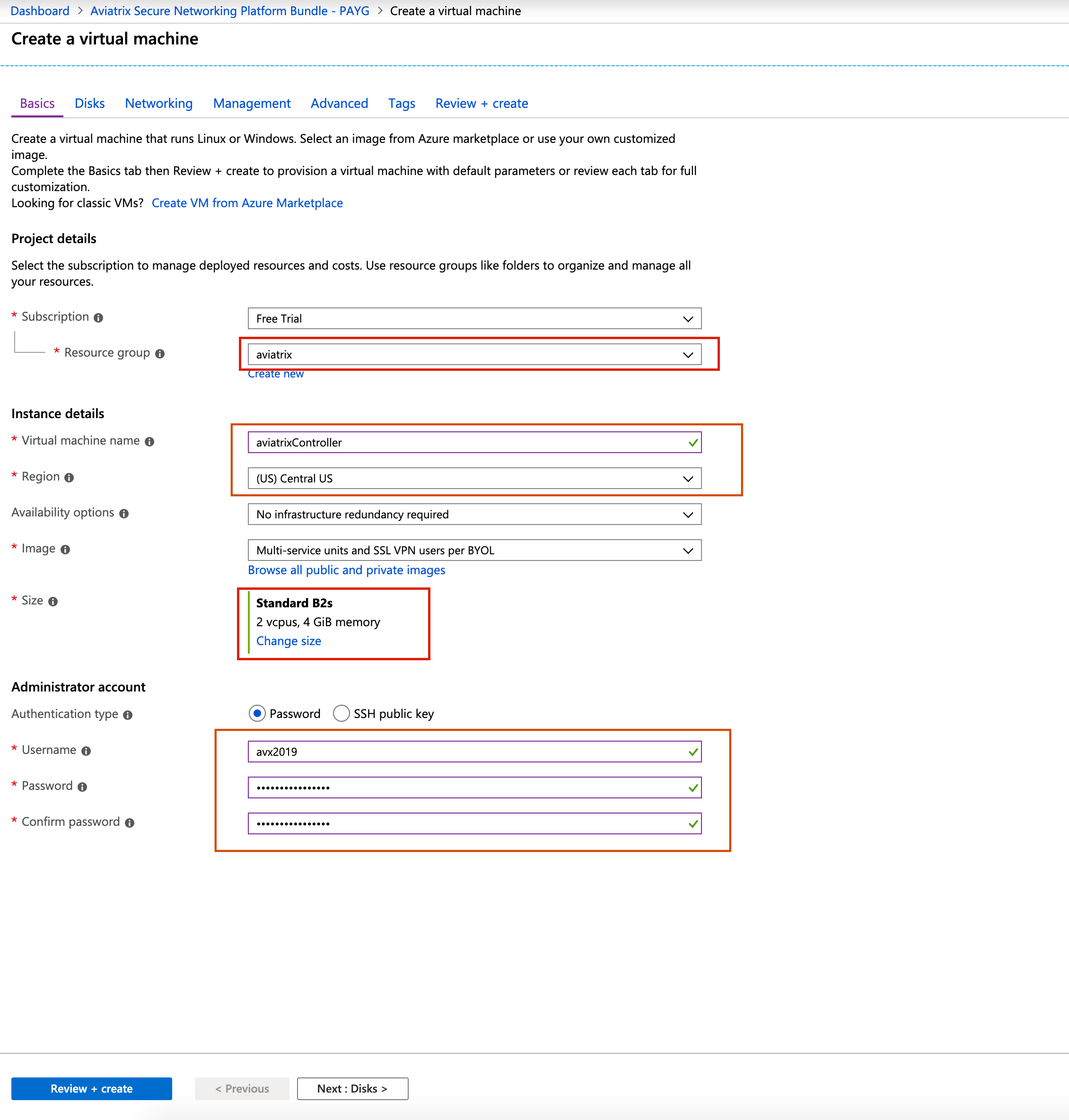Screen dimensions: 1069x1120
Task: Open Change size for the VM
Action: 289,640
